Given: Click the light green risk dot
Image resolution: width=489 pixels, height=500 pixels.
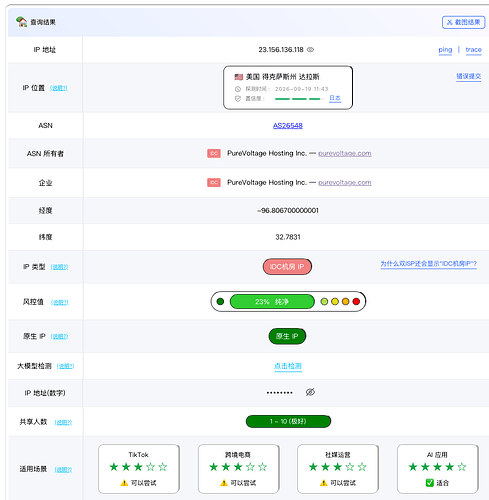Looking at the screenshot, I should tap(324, 302).
